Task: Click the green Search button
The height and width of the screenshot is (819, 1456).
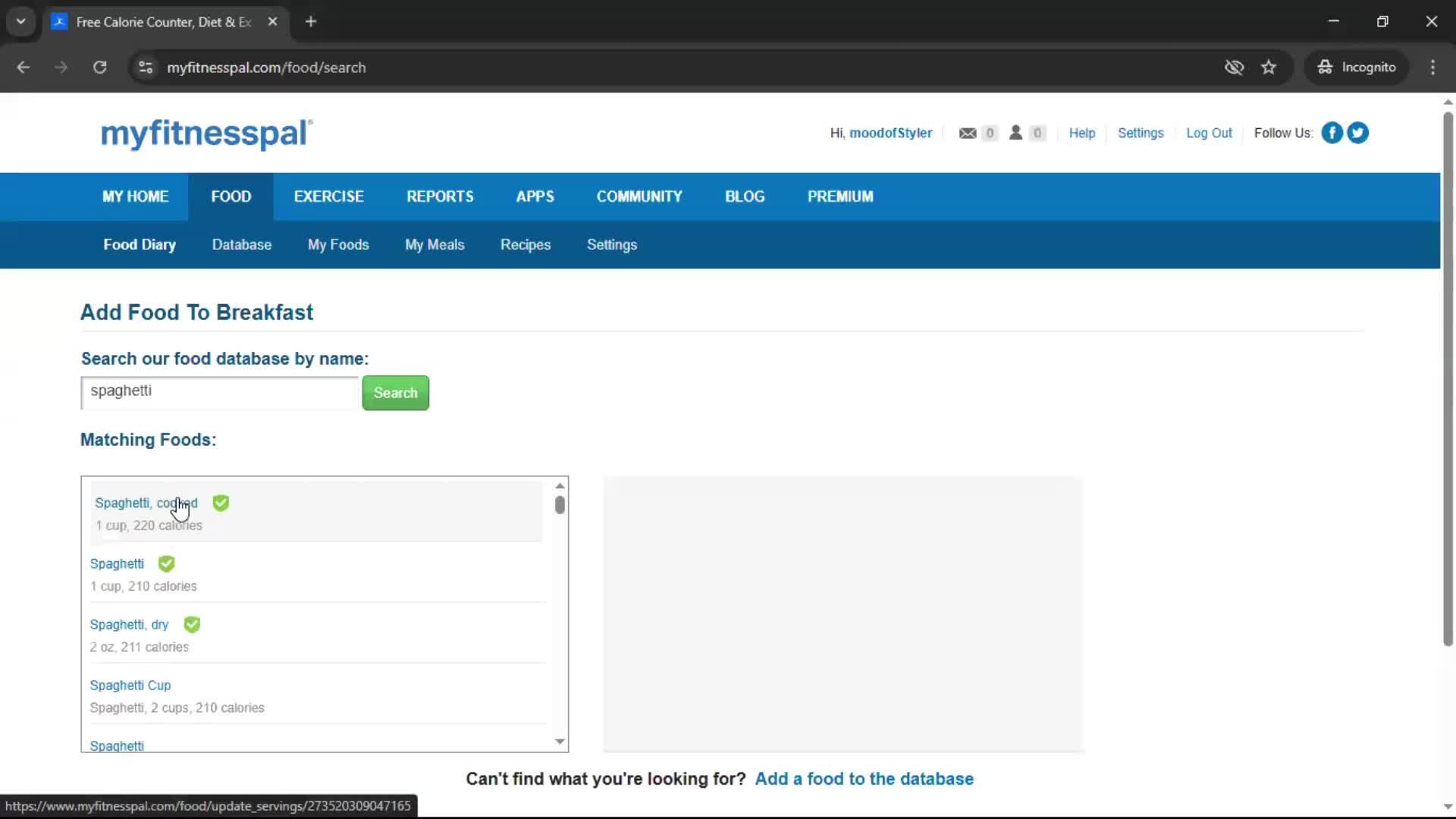Action: pos(396,393)
